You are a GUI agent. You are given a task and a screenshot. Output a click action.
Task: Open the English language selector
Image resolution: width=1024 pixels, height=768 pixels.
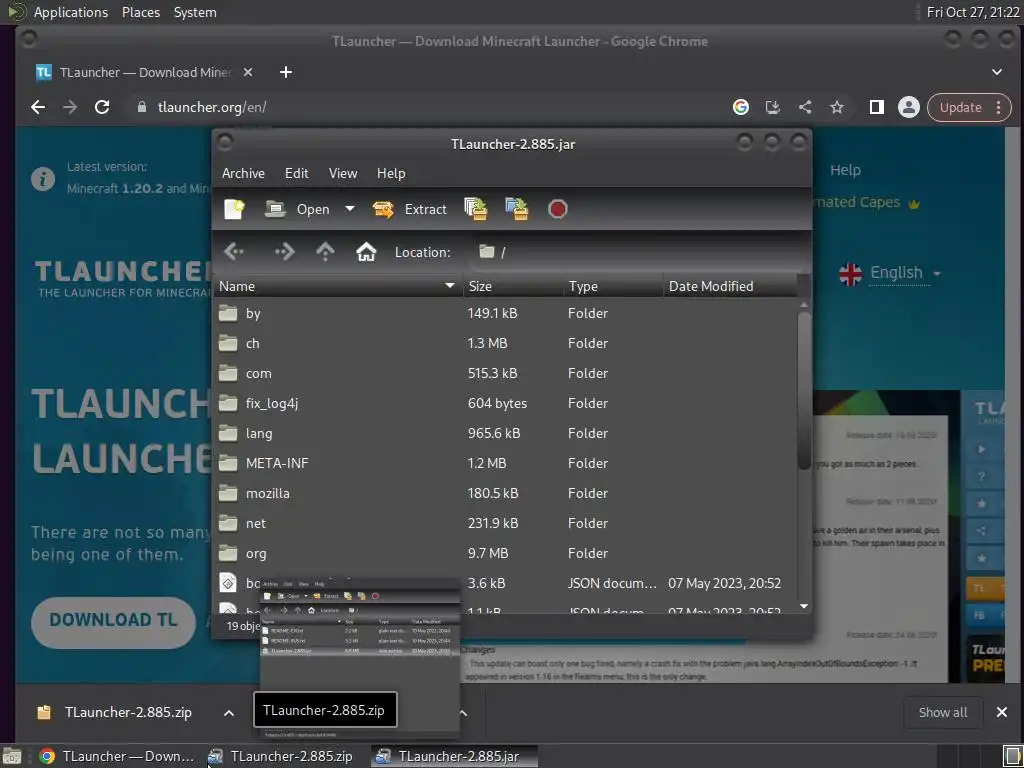tap(890, 274)
